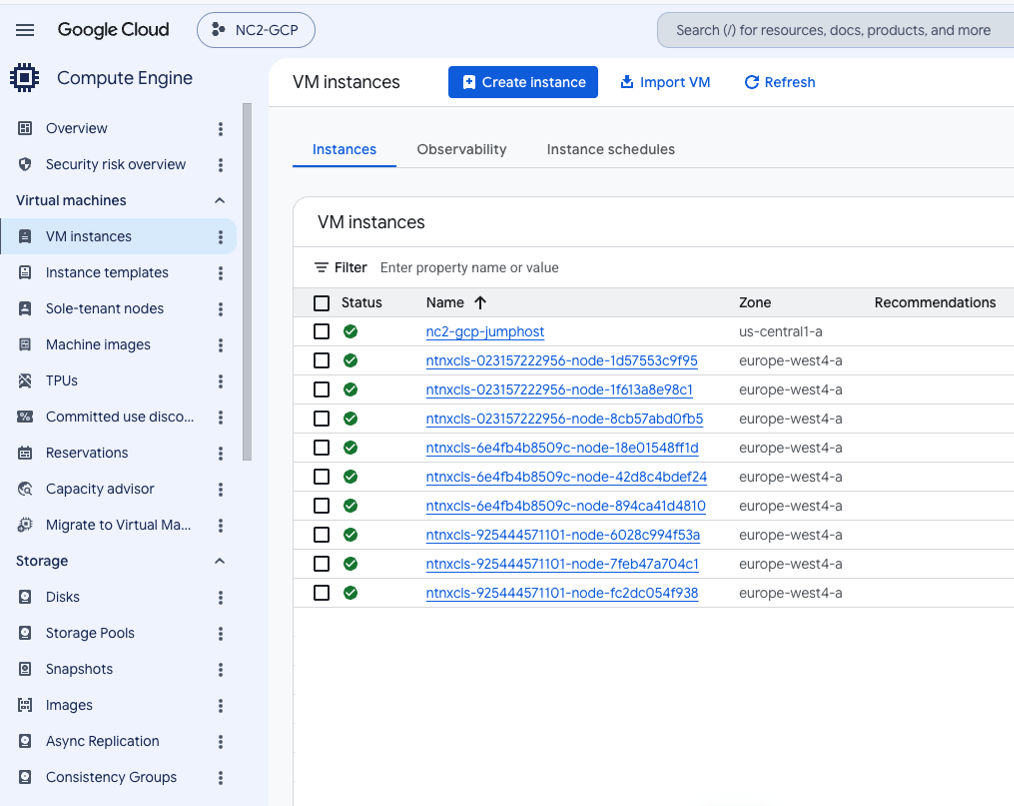The height and width of the screenshot is (806, 1014).
Task: Open the three-dot menu beside VM instances
Action: click(x=221, y=237)
